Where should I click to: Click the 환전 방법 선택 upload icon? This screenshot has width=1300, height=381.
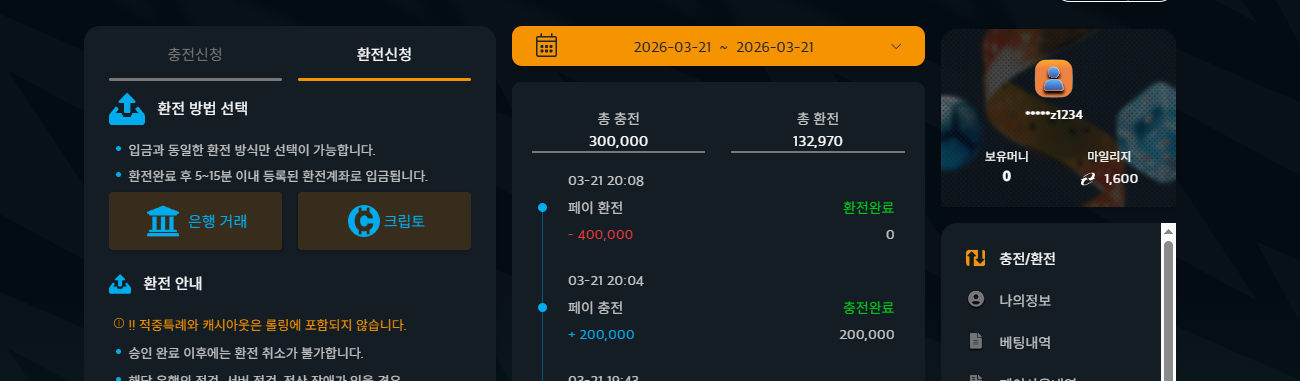127,108
